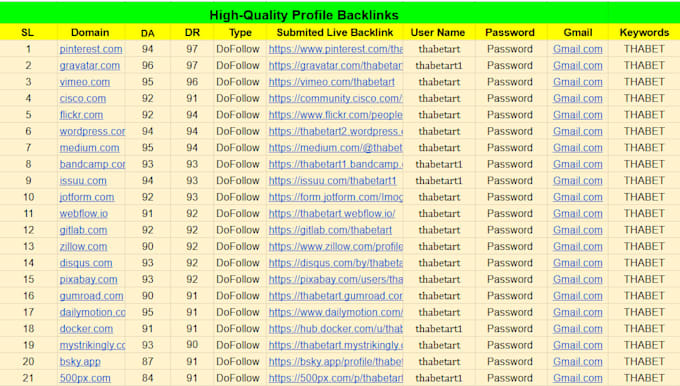Select the DR column header
Image resolution: width=680 pixels, height=386 pixels.
(x=192, y=33)
